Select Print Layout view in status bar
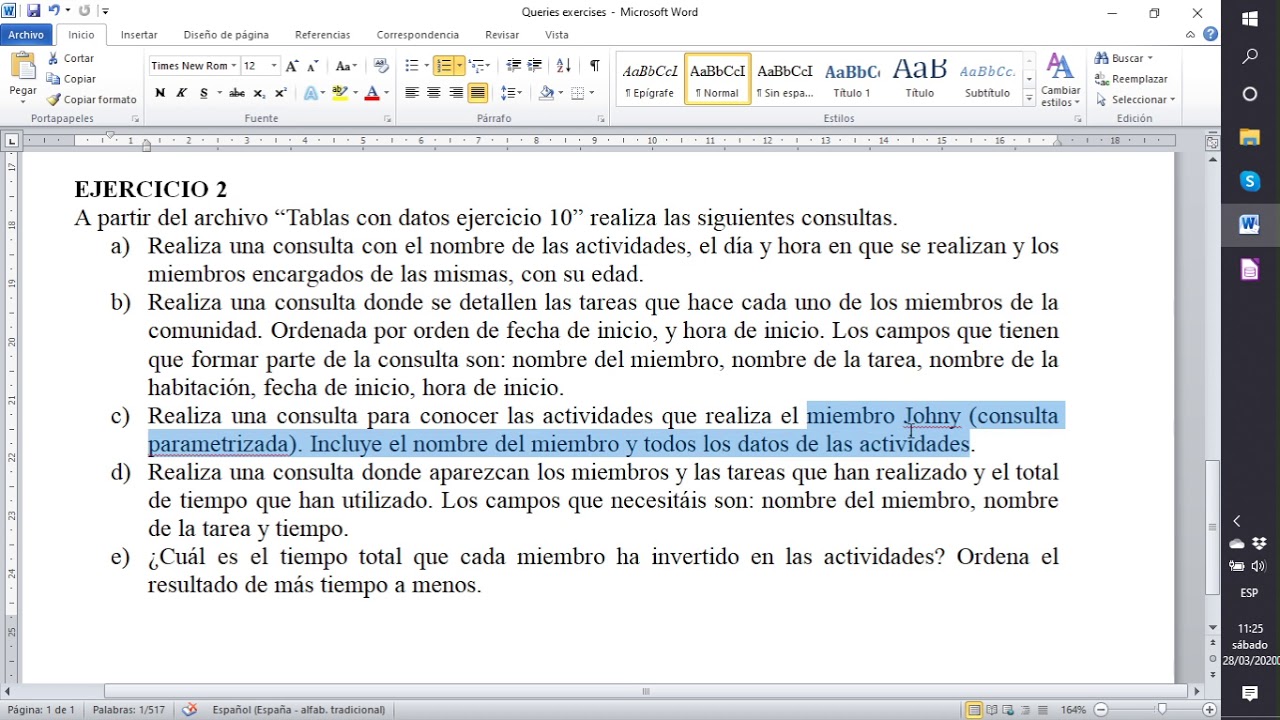 click(974, 710)
